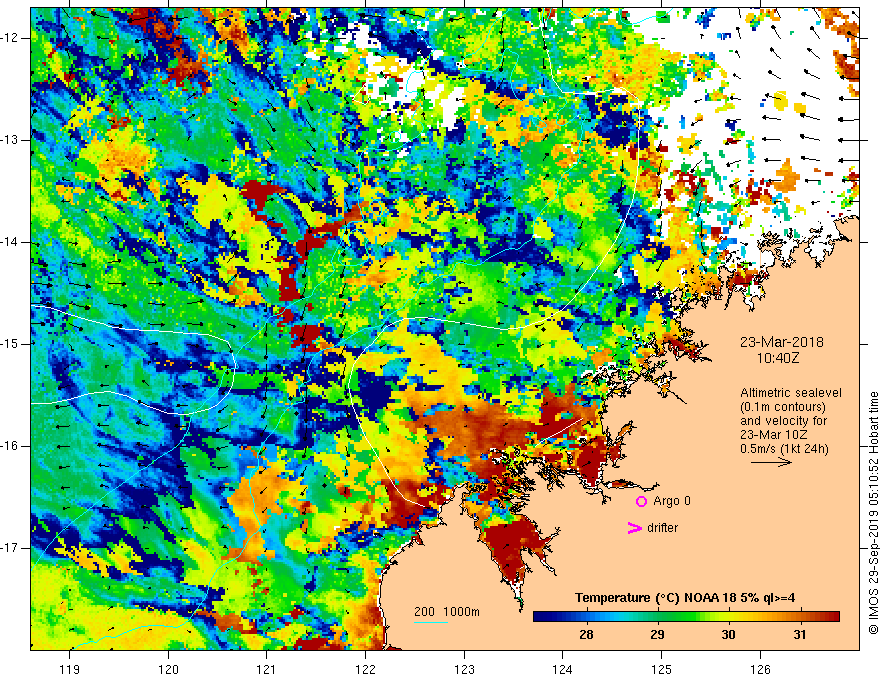Click the '0.5m/s (1kt 24h)' label
The width and height of the screenshot is (880, 680).
pos(784,449)
